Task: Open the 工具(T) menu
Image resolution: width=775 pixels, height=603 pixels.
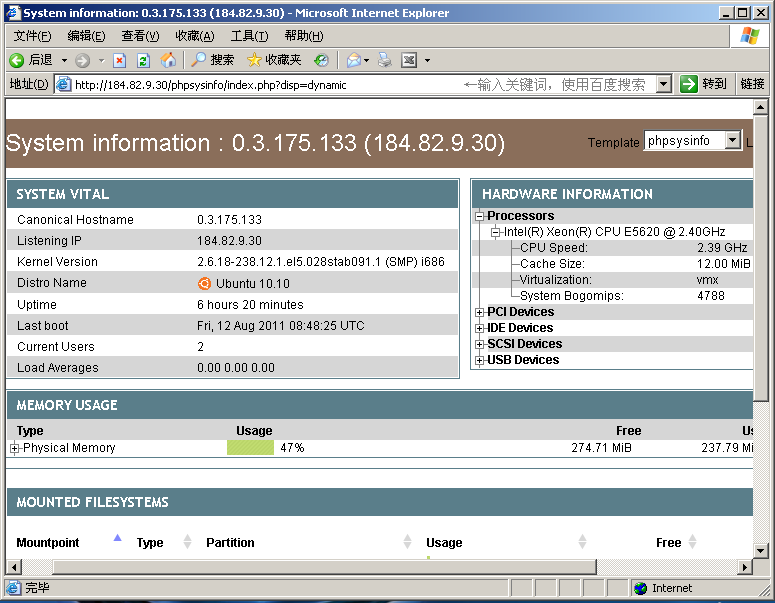Action: coord(250,36)
